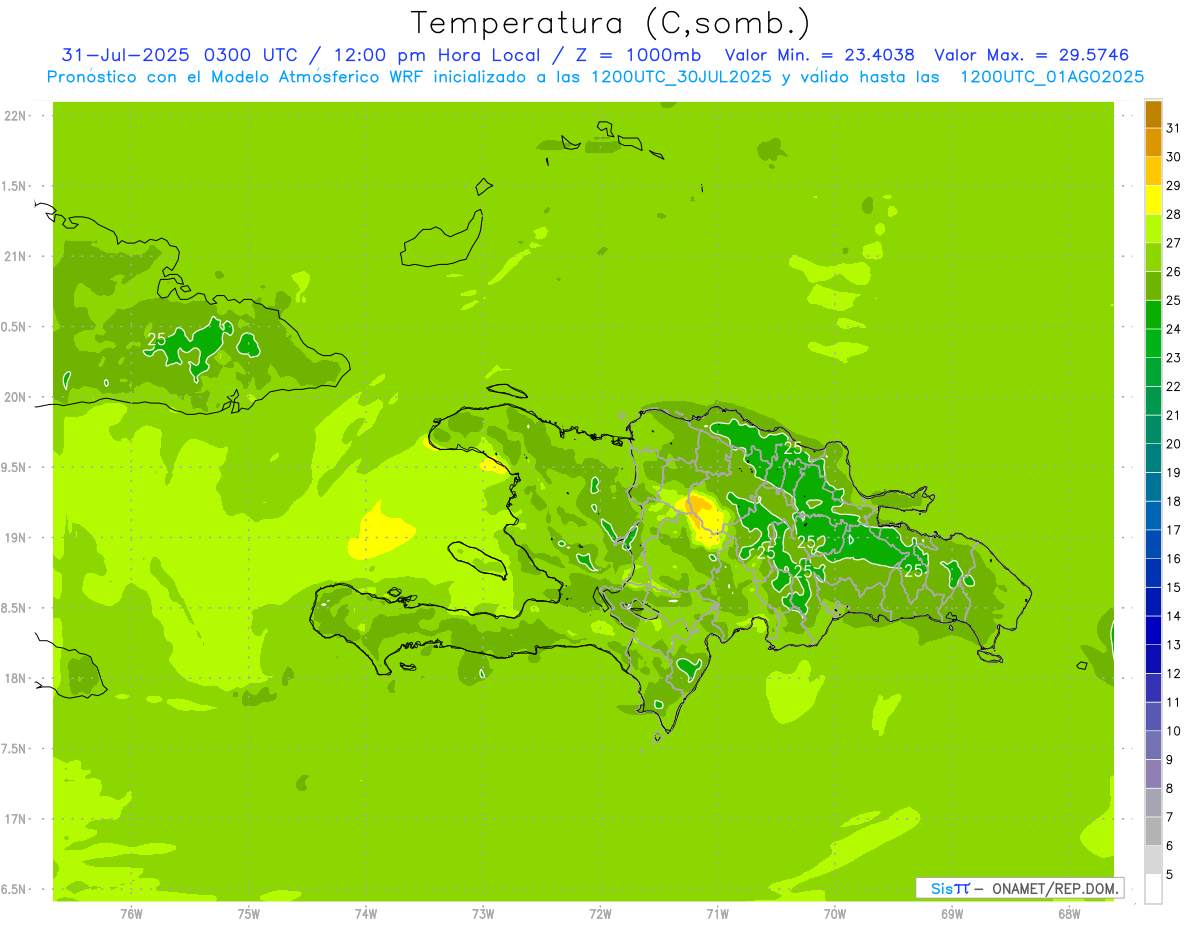Viewport: 1200px width, 927px height.
Task: Select the 68W longitude axis label
Action: pos(1069,914)
